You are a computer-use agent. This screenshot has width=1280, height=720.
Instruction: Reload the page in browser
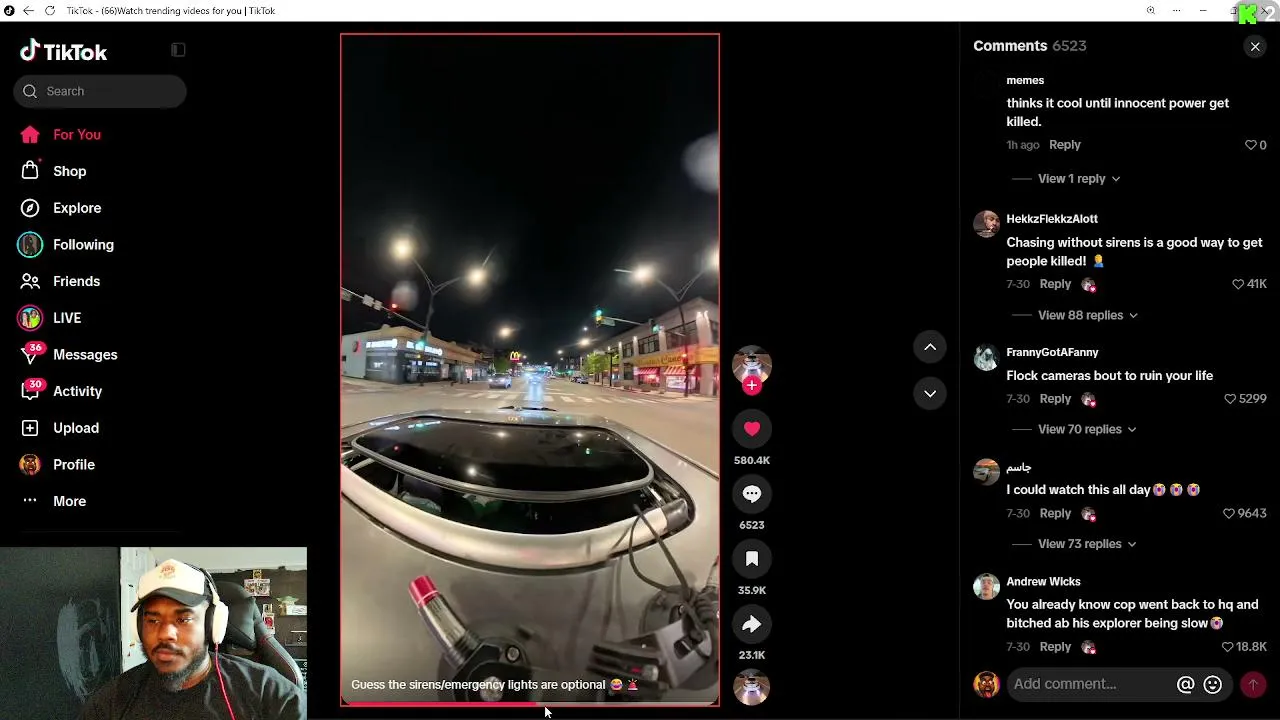[50, 11]
